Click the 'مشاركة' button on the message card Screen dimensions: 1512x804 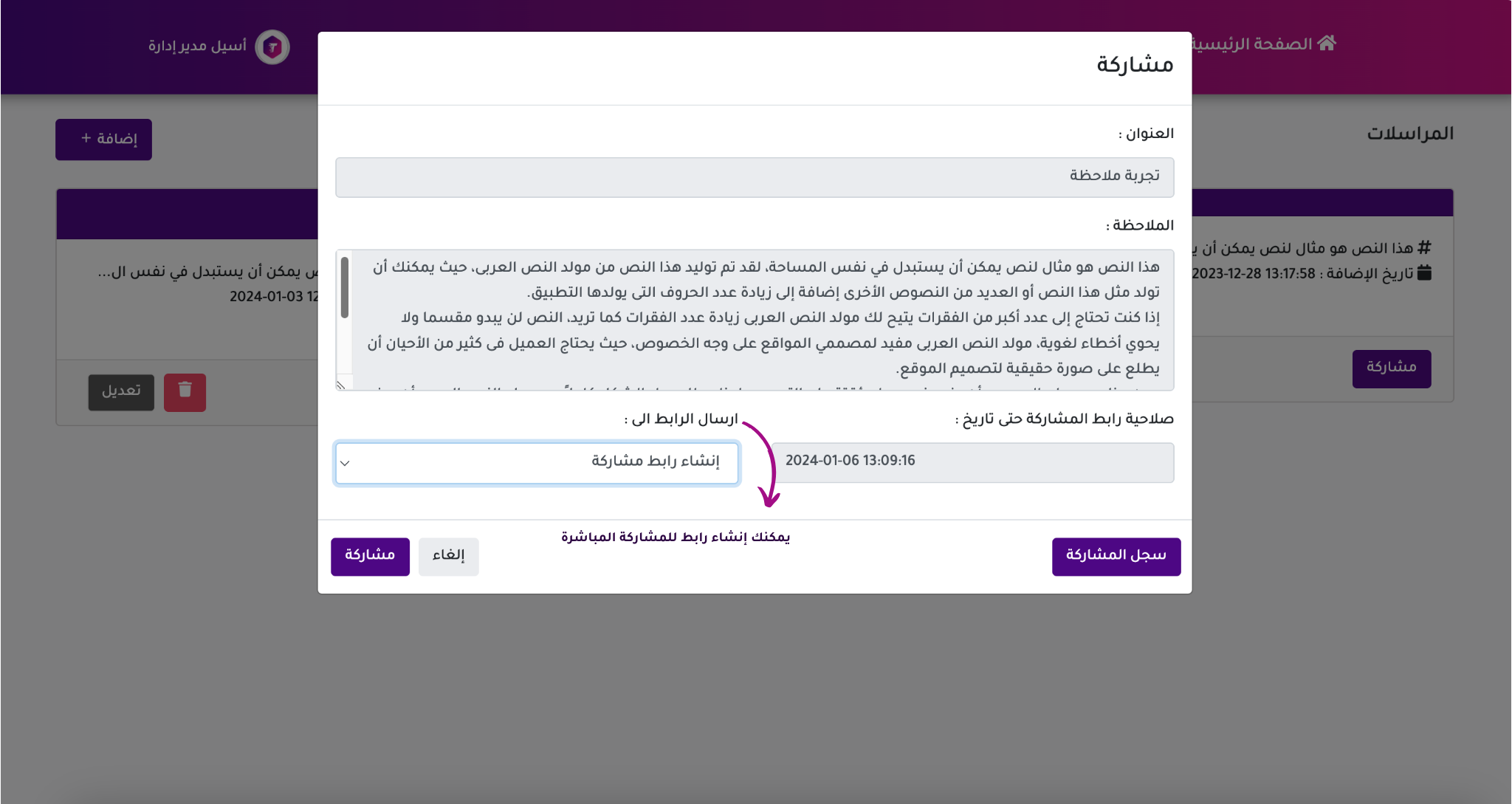click(x=1391, y=368)
